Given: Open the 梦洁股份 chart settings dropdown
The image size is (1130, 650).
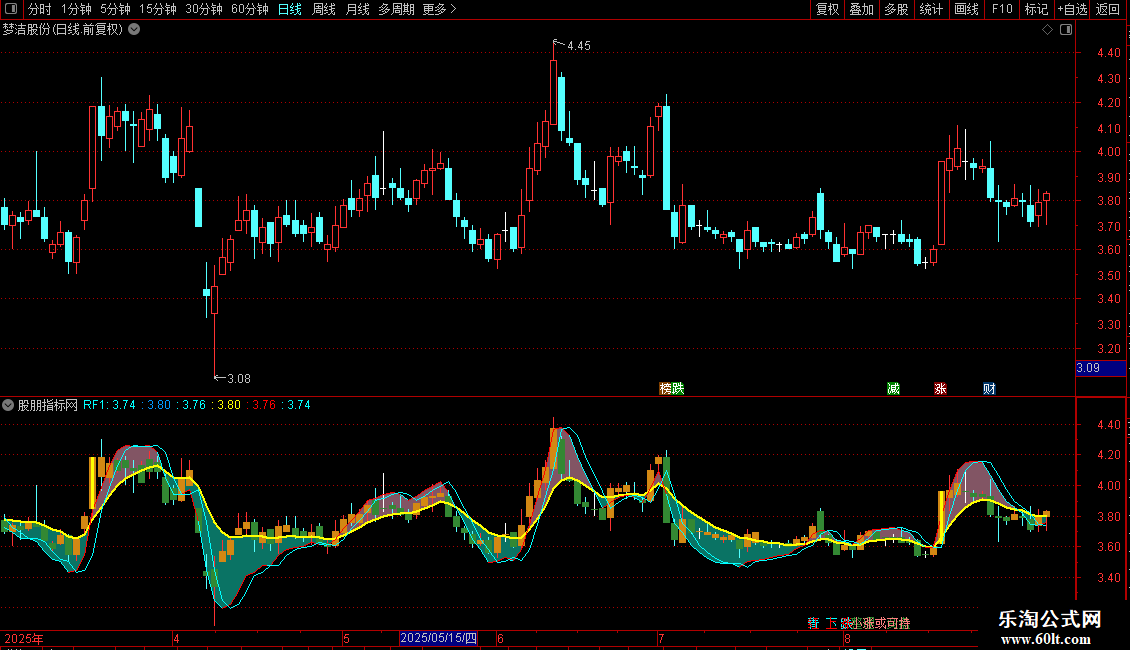Looking at the screenshot, I should click(134, 30).
